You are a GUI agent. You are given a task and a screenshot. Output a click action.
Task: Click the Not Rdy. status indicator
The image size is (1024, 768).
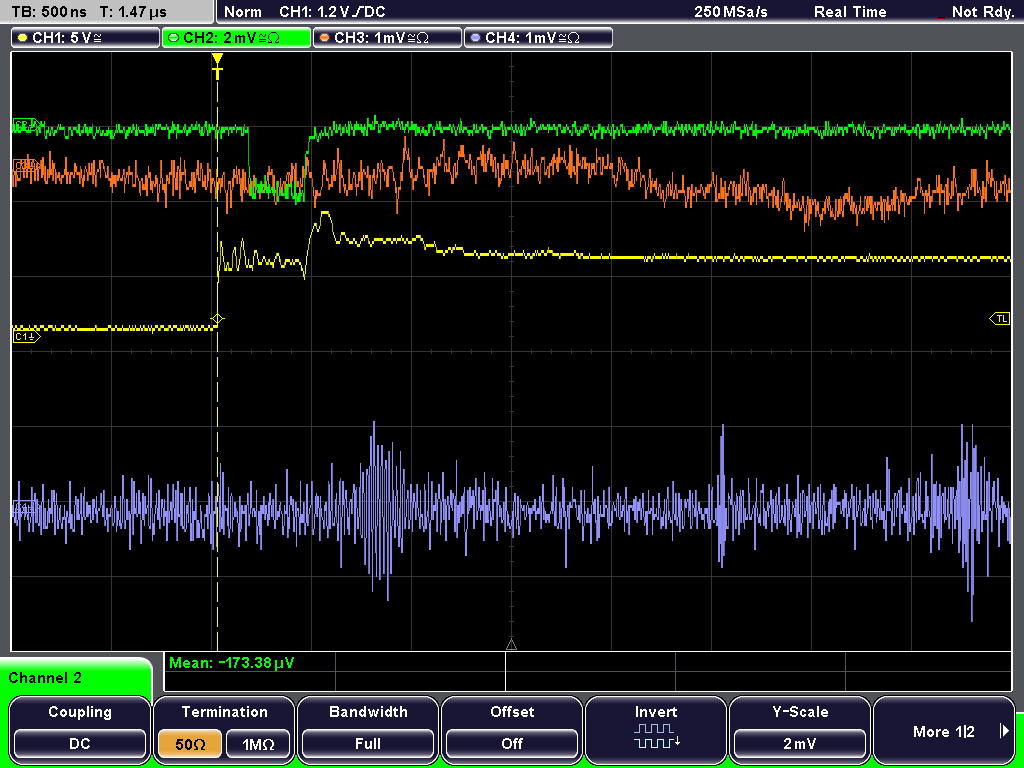point(982,12)
